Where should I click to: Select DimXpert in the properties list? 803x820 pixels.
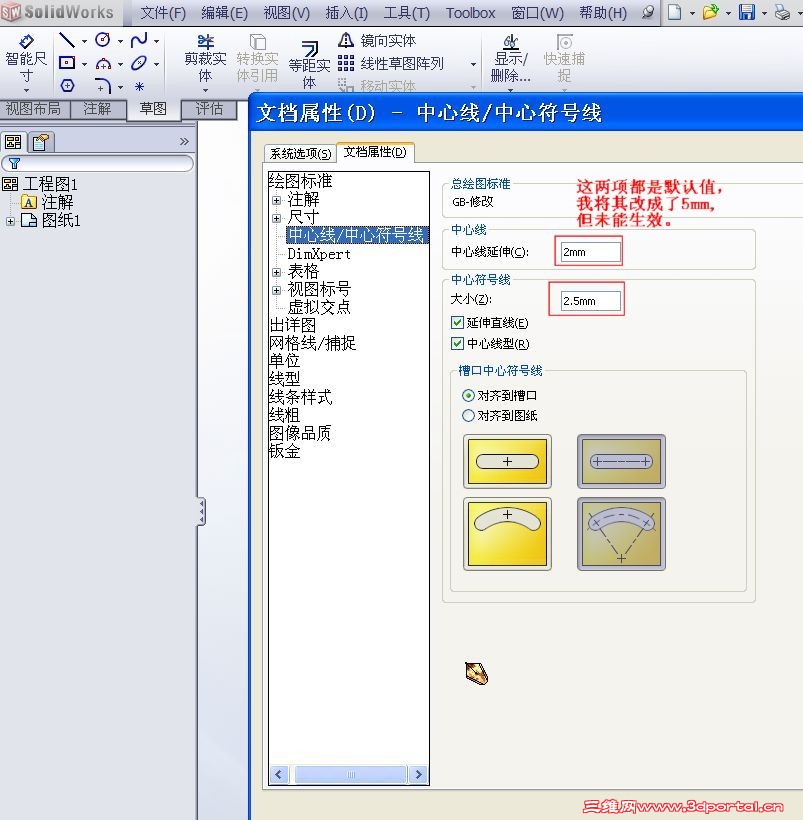coord(319,254)
